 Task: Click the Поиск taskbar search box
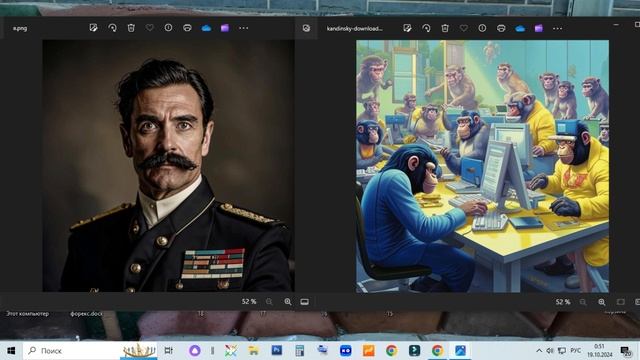point(90,351)
